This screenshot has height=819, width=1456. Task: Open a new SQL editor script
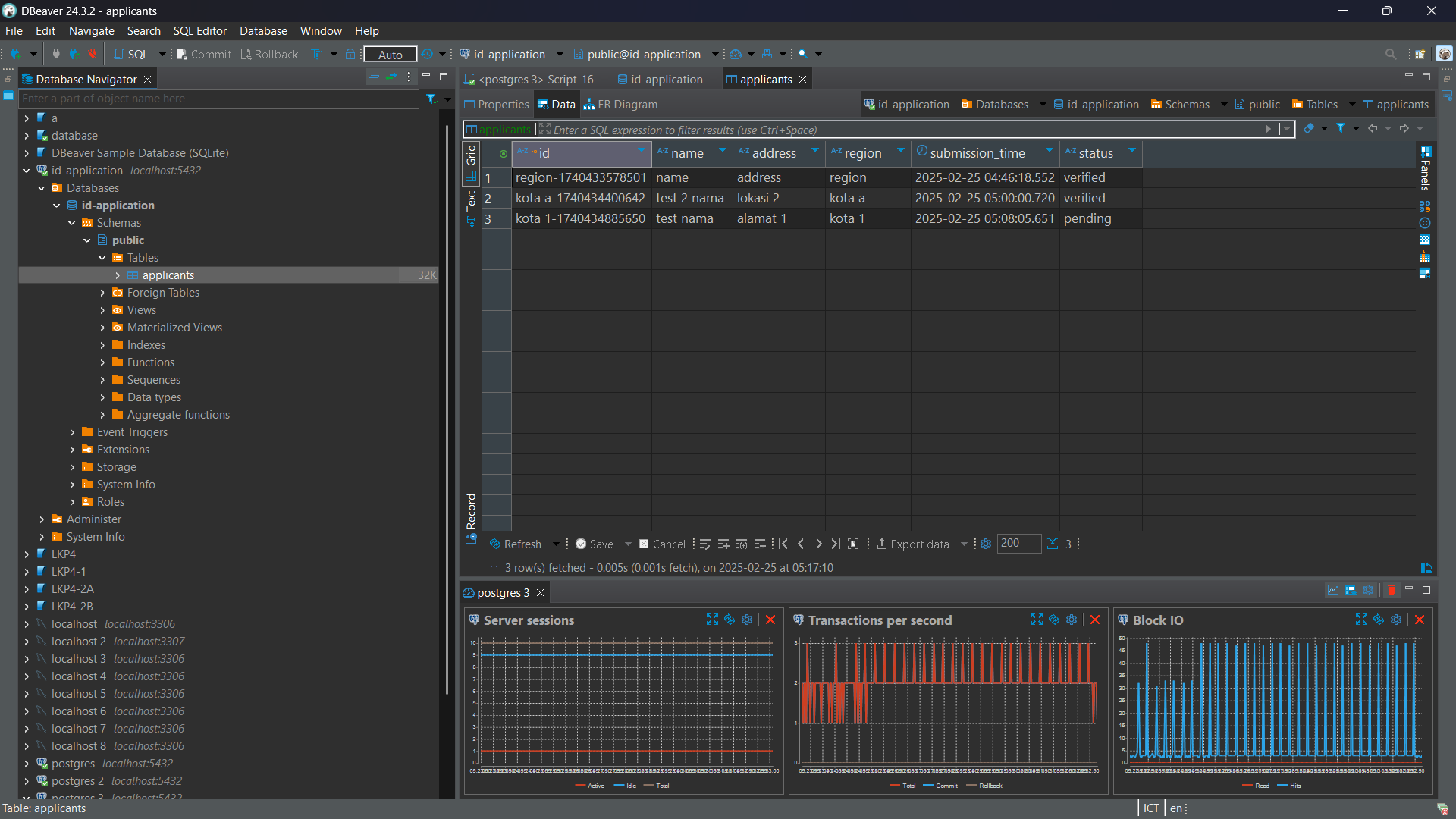[131, 54]
